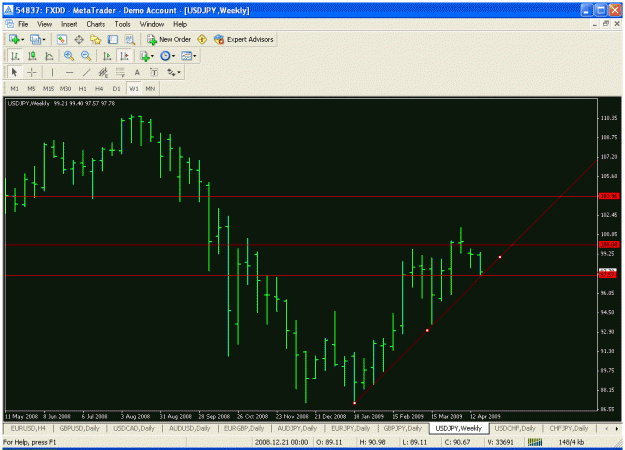This screenshot has width=625, height=450.
Task: Click the MetaTrader icon in the title bar
Action: (8, 10)
